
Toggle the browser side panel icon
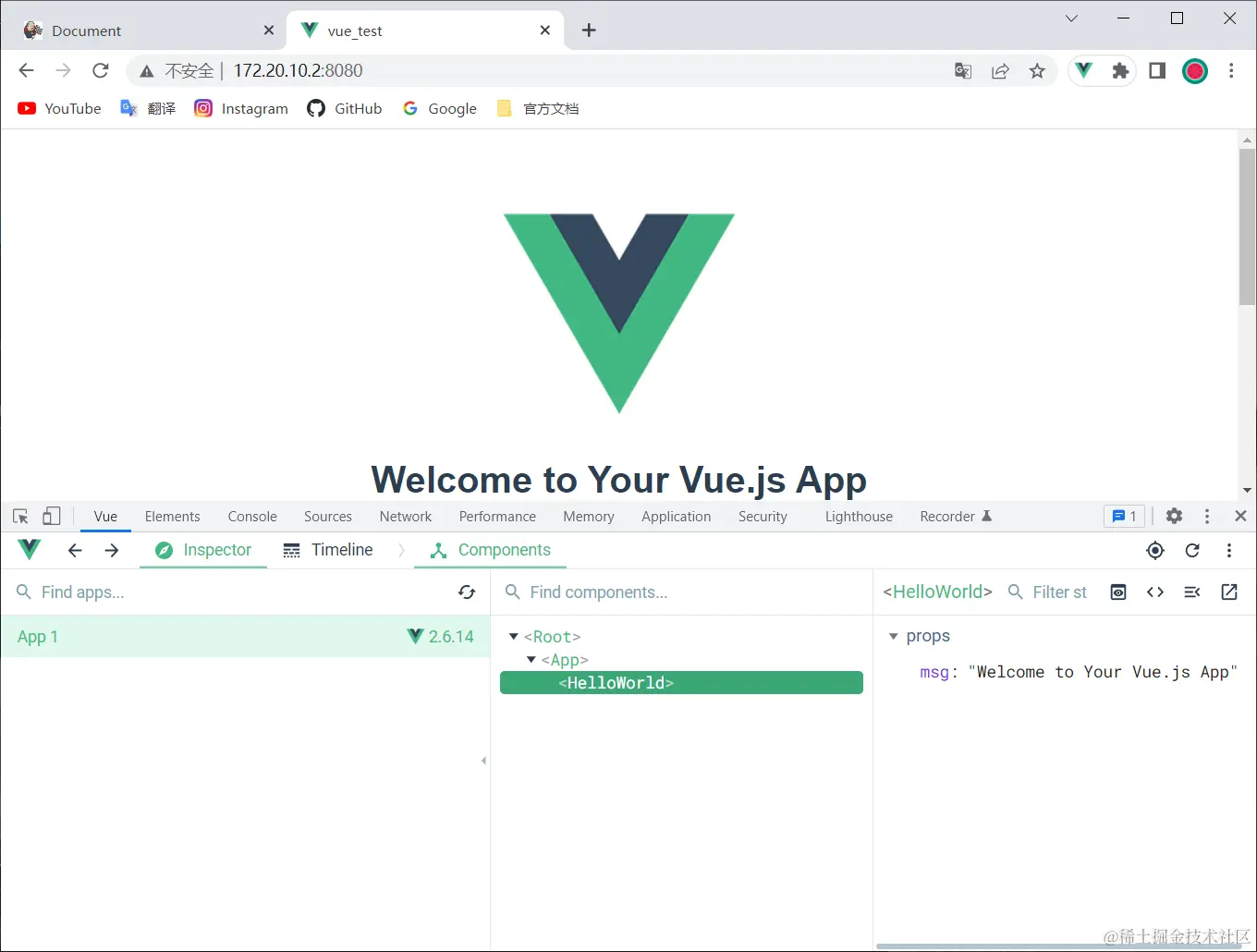click(1157, 70)
